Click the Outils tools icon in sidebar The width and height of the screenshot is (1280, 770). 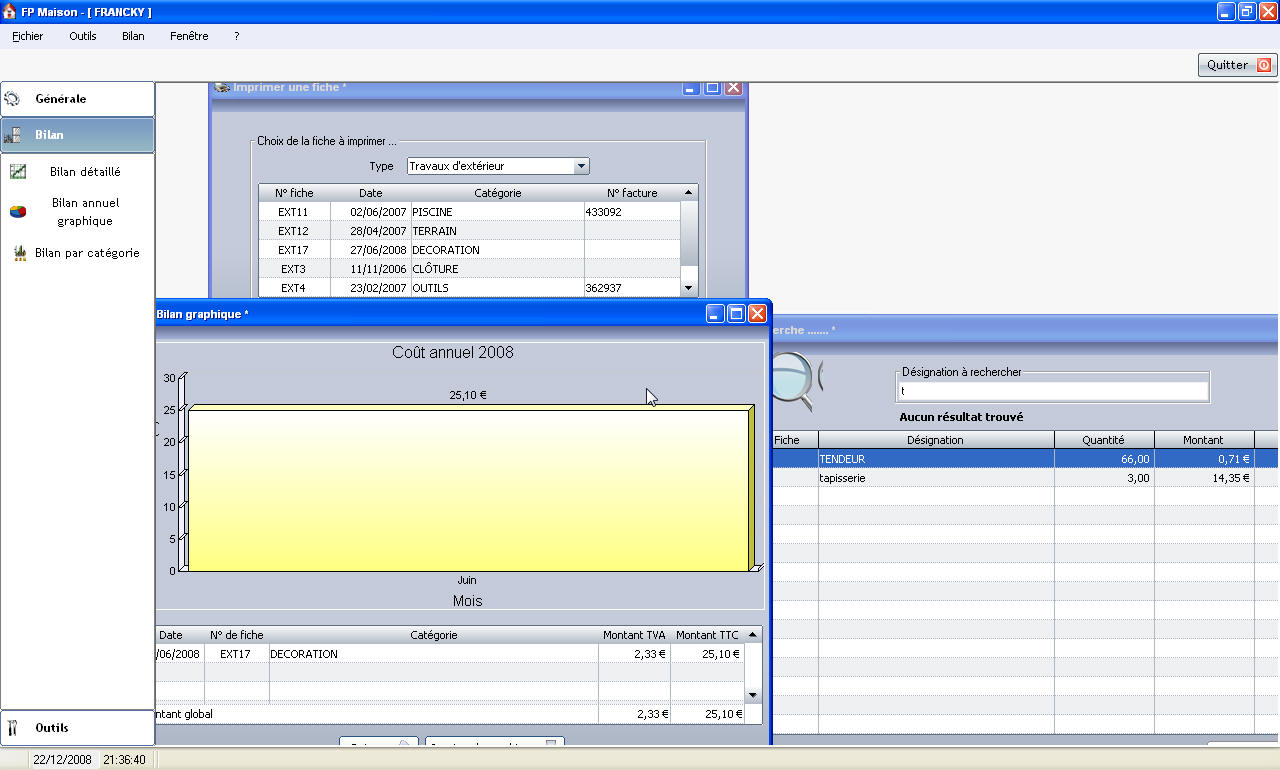(x=13, y=728)
